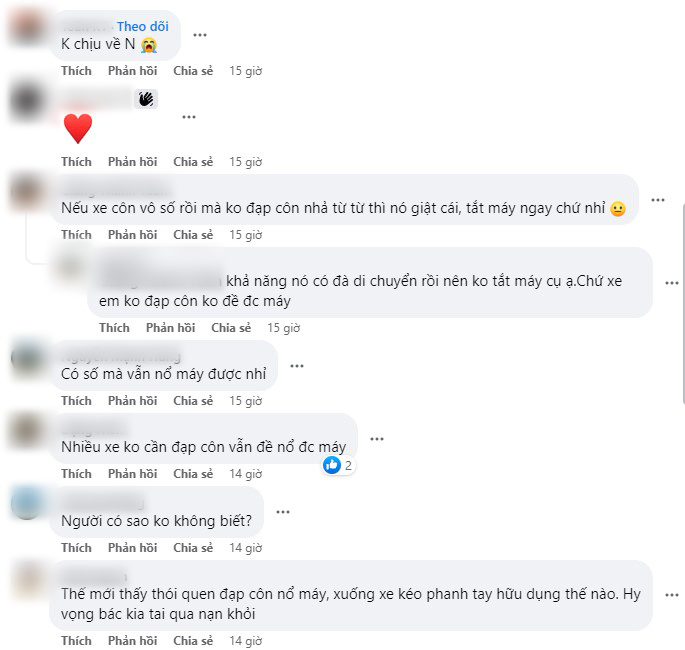Viewport: 685px width, 650px height.
Task: Click the waving hand badge icon
Action: (x=146, y=99)
